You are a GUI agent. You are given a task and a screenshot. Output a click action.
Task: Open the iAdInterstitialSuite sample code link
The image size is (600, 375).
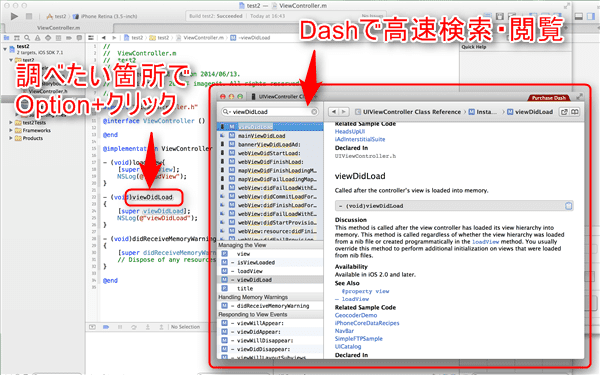[360, 139]
